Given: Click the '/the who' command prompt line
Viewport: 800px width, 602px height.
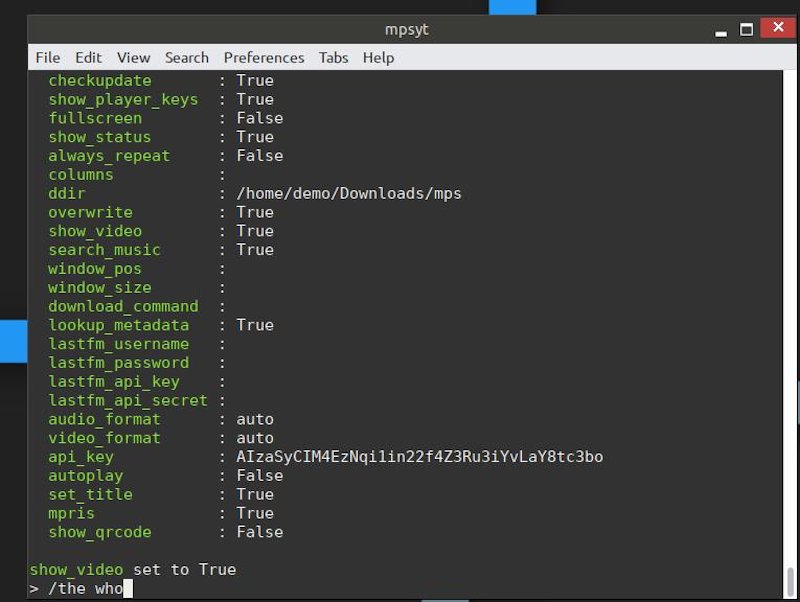Looking at the screenshot, I should coord(80,588).
